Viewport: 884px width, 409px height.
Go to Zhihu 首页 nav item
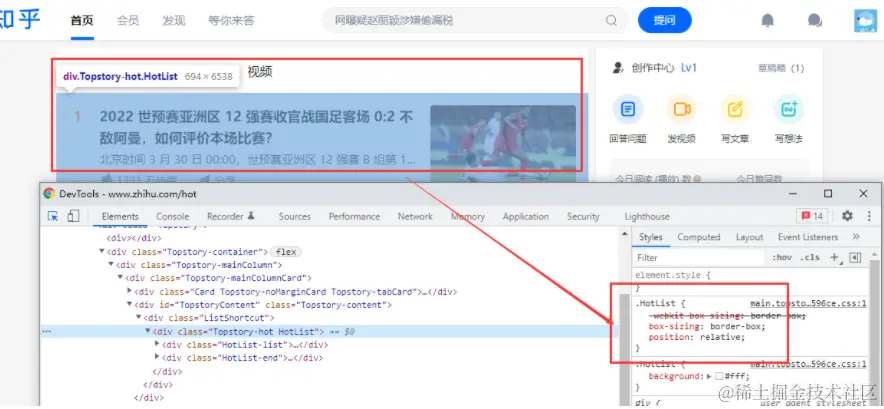click(82, 21)
